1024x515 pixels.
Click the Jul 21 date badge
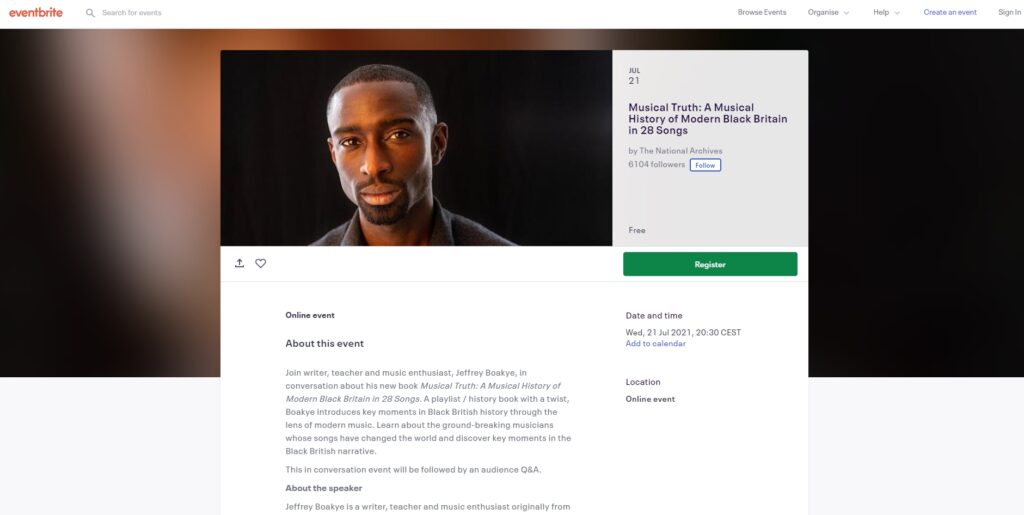point(634,76)
